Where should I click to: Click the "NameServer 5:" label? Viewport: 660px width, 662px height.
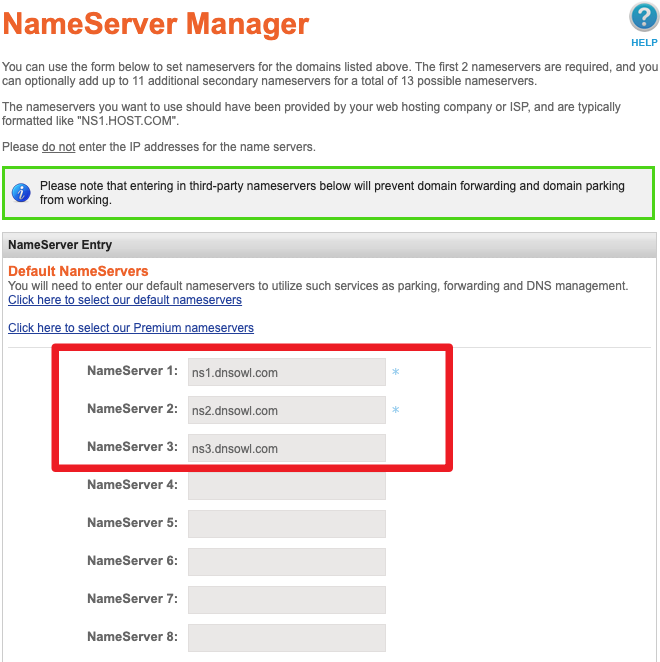click(x=132, y=523)
